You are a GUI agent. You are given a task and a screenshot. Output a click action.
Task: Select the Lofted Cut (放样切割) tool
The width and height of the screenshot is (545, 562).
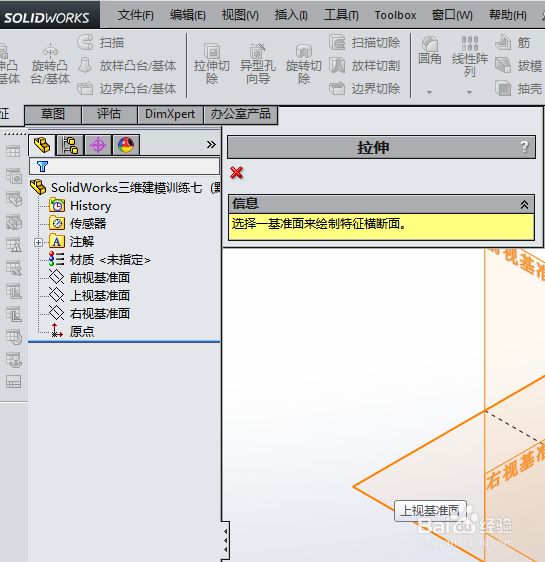(364, 66)
